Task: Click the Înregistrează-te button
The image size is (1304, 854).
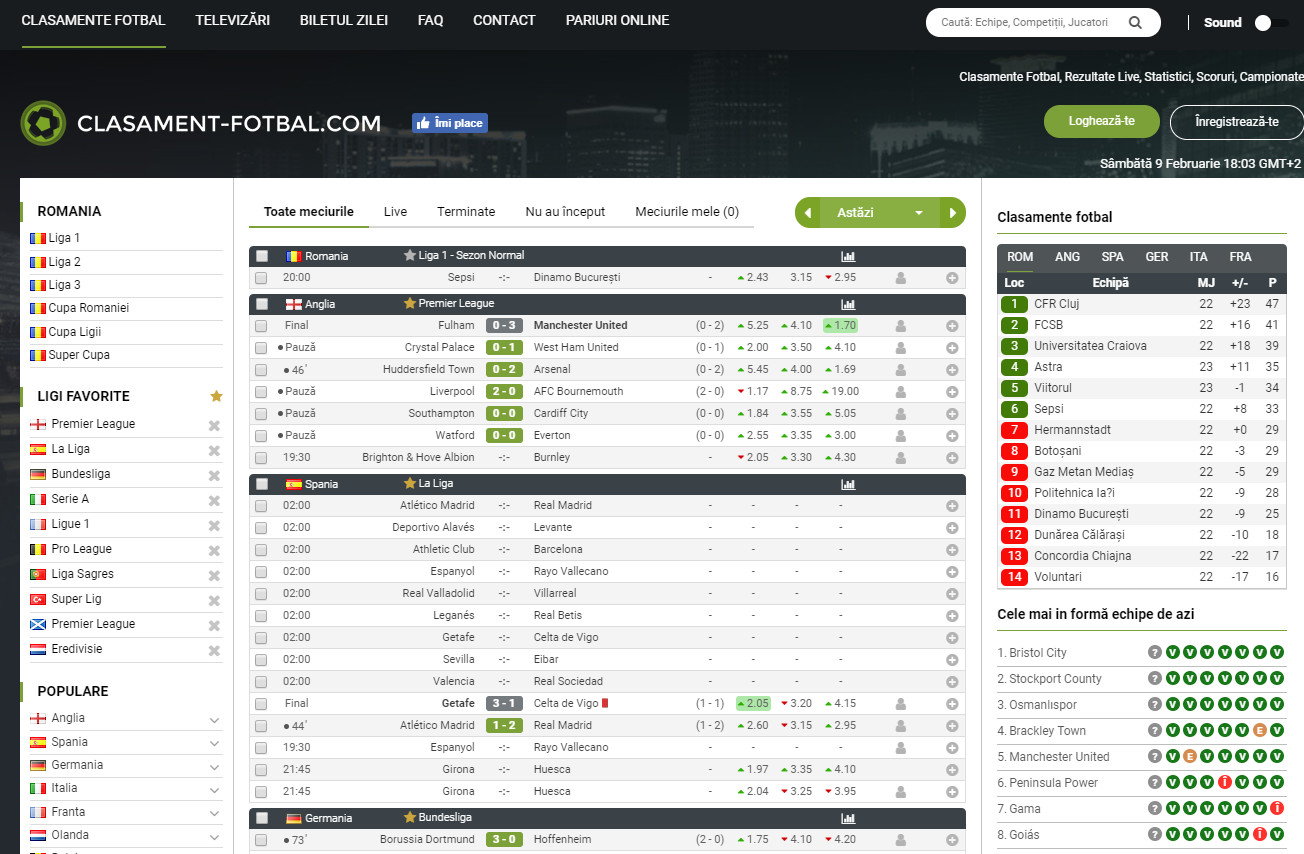Action: coord(1236,121)
